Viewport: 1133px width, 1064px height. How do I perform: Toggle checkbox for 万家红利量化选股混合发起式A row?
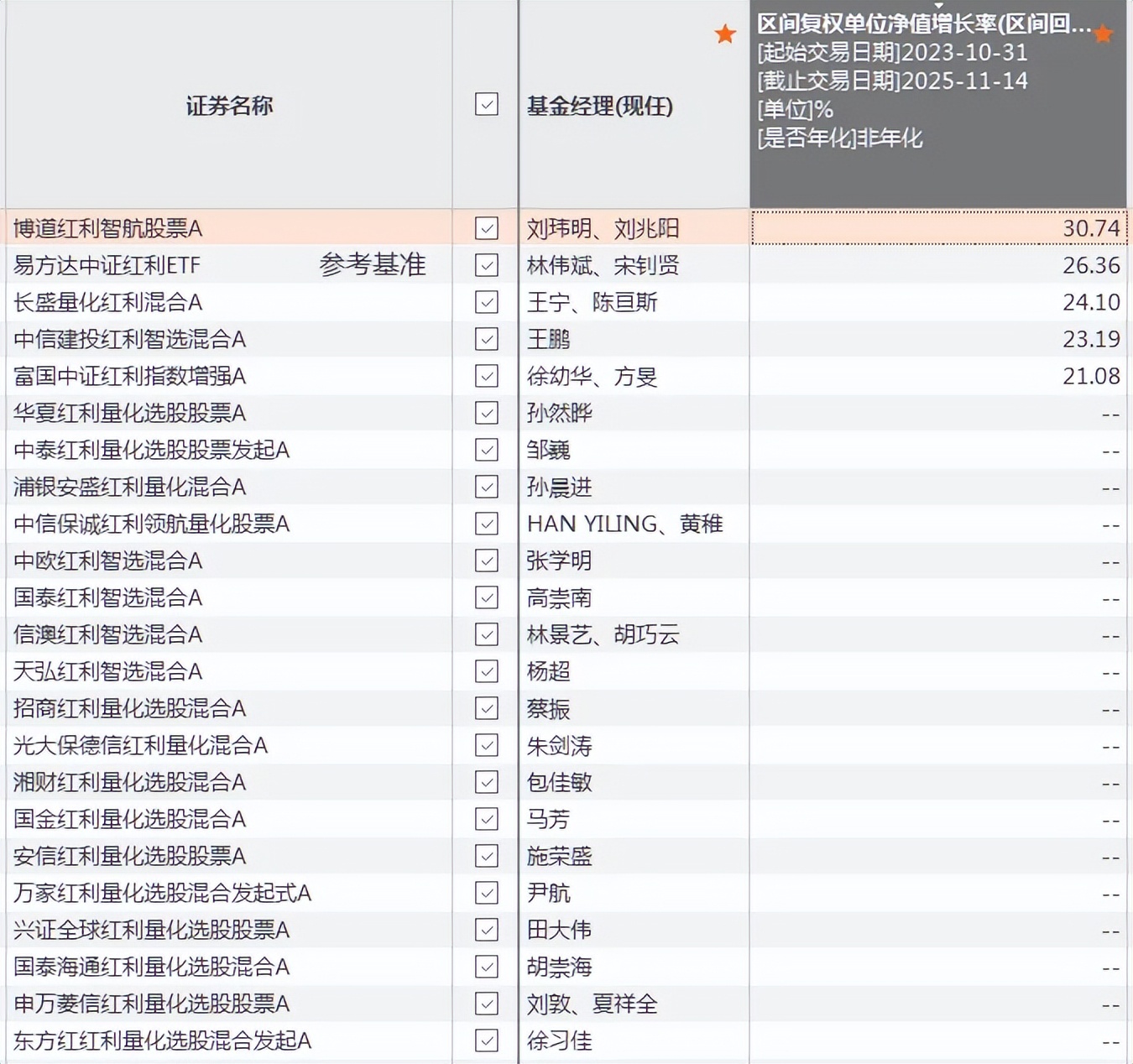[x=486, y=893]
